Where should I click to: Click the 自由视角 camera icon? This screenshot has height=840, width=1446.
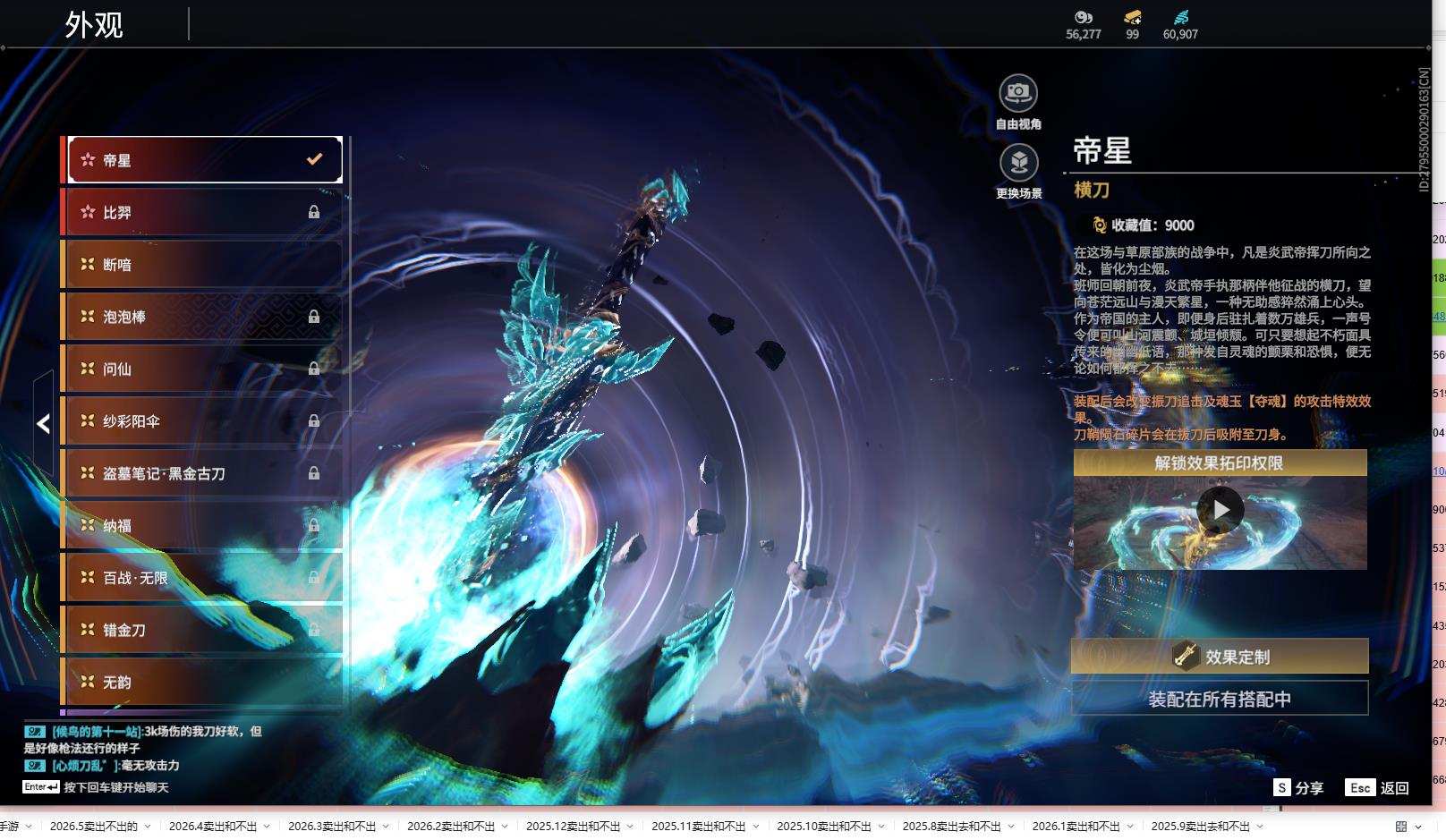coord(1018,92)
